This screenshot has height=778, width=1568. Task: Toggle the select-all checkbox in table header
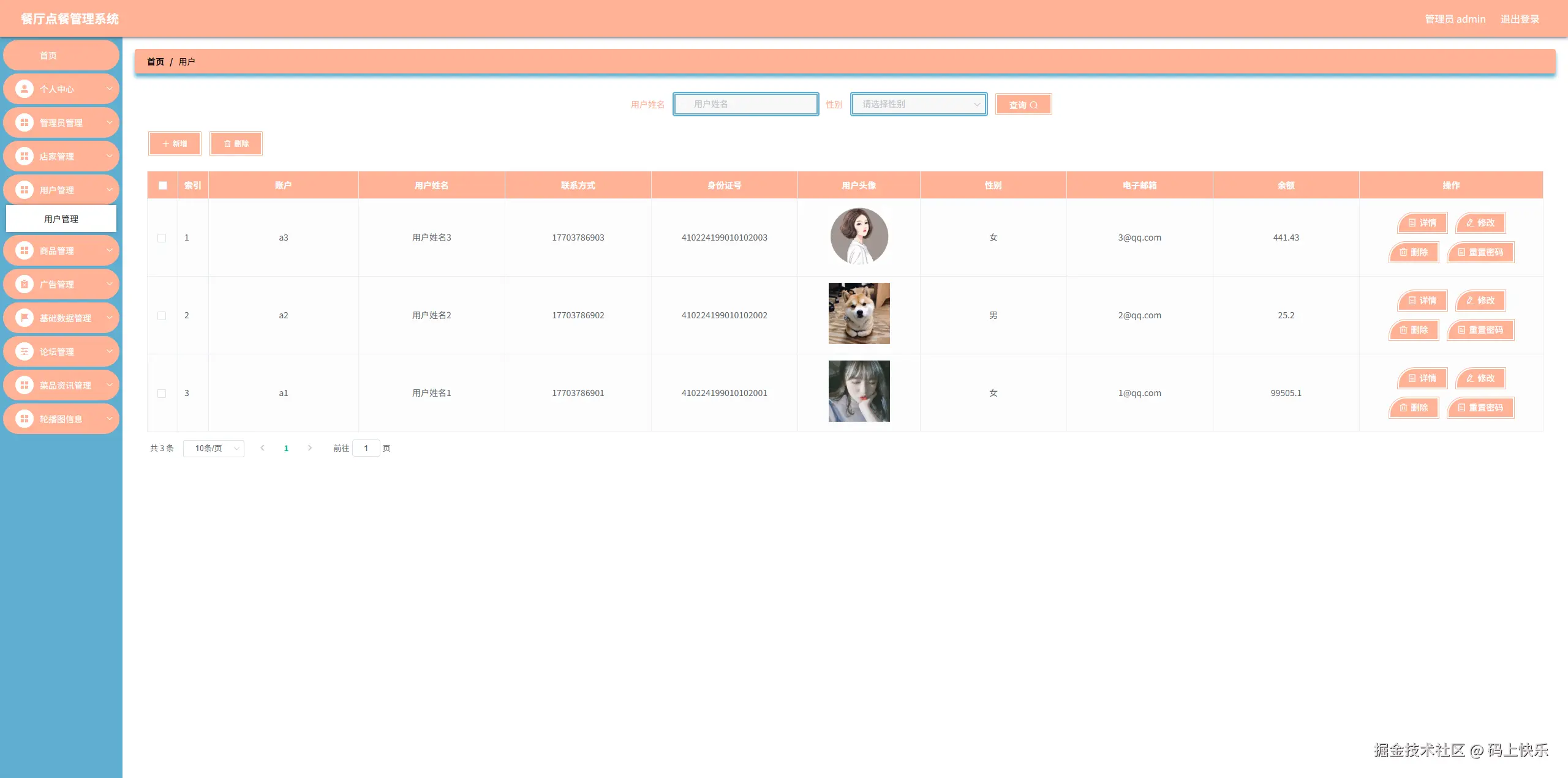click(163, 185)
